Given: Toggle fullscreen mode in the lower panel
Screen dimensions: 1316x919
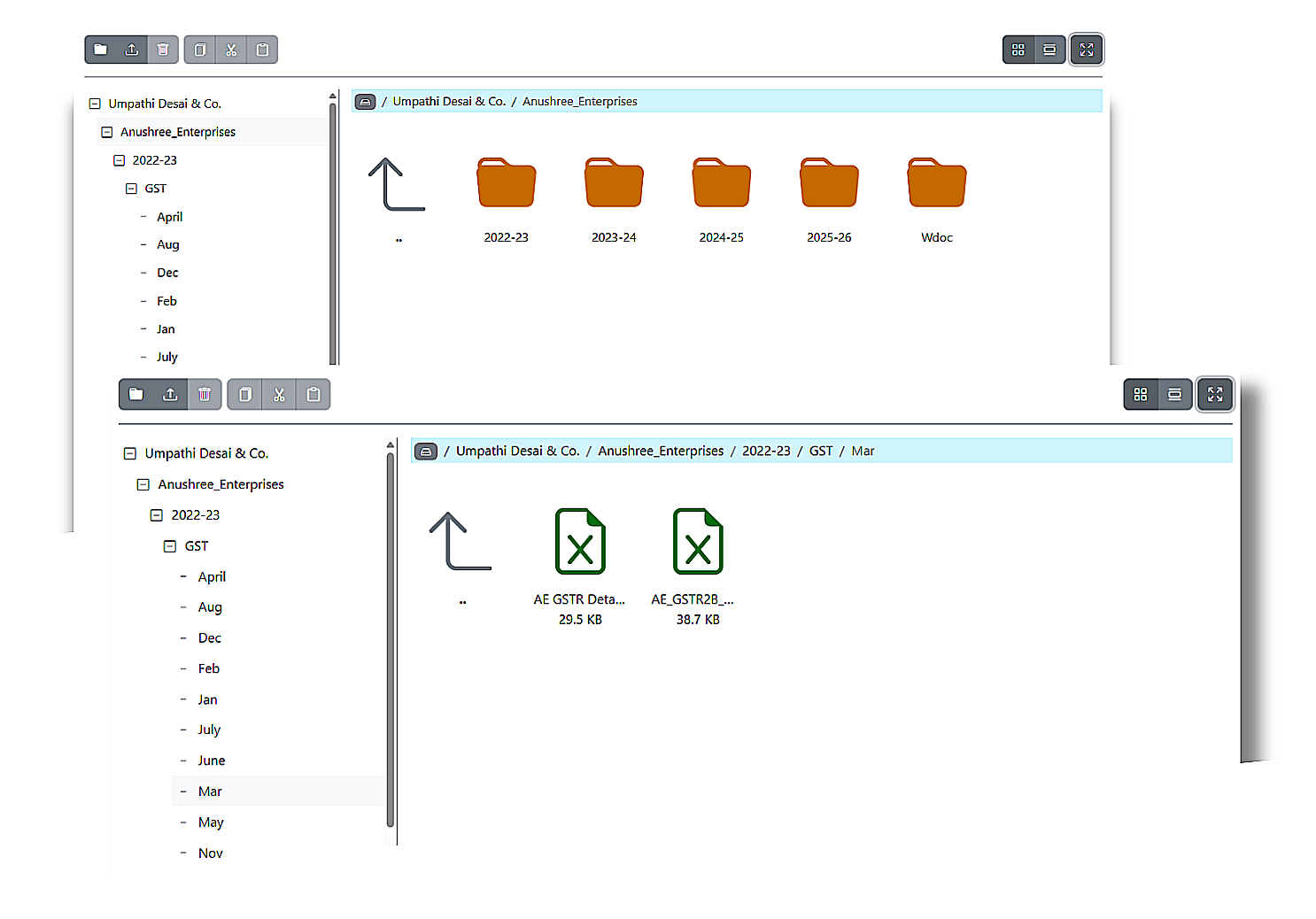Looking at the screenshot, I should click(1215, 394).
